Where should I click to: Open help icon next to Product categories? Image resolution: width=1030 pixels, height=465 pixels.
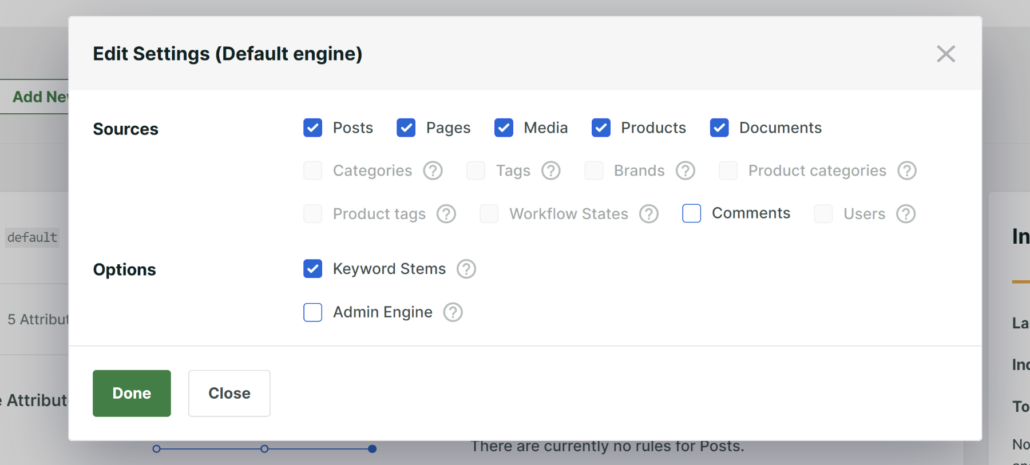[x=907, y=171]
